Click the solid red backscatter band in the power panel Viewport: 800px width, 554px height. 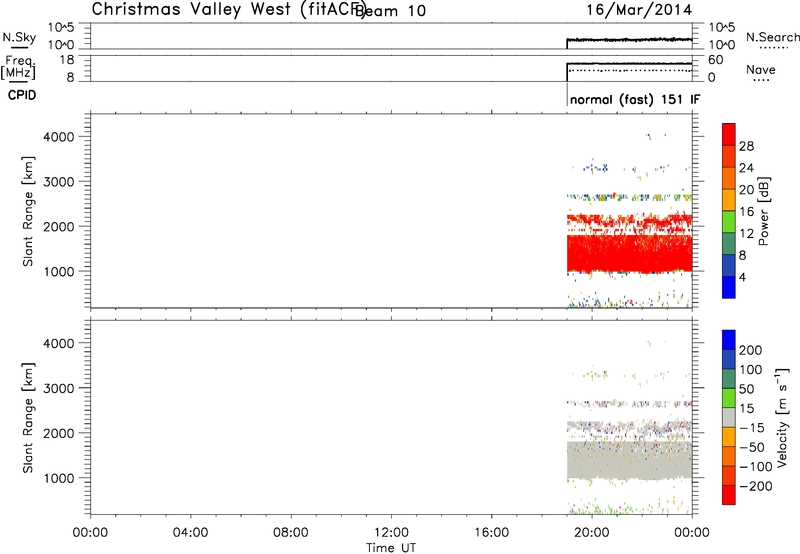pos(630,254)
